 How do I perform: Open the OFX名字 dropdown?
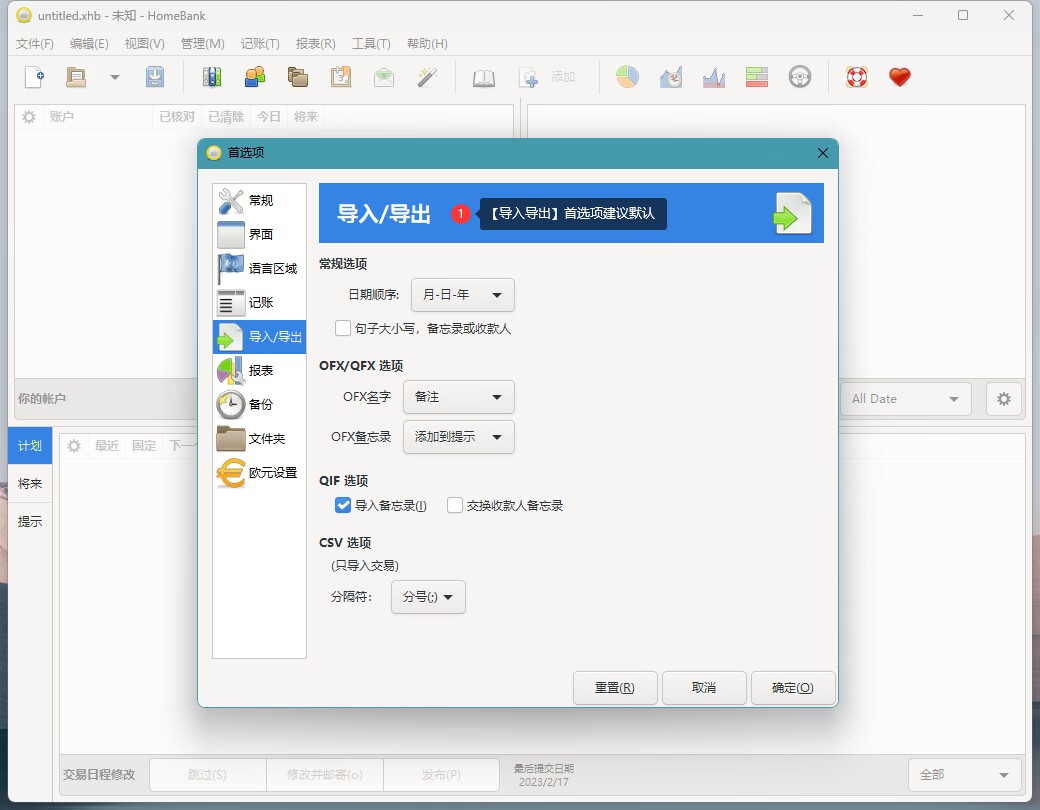tap(459, 397)
